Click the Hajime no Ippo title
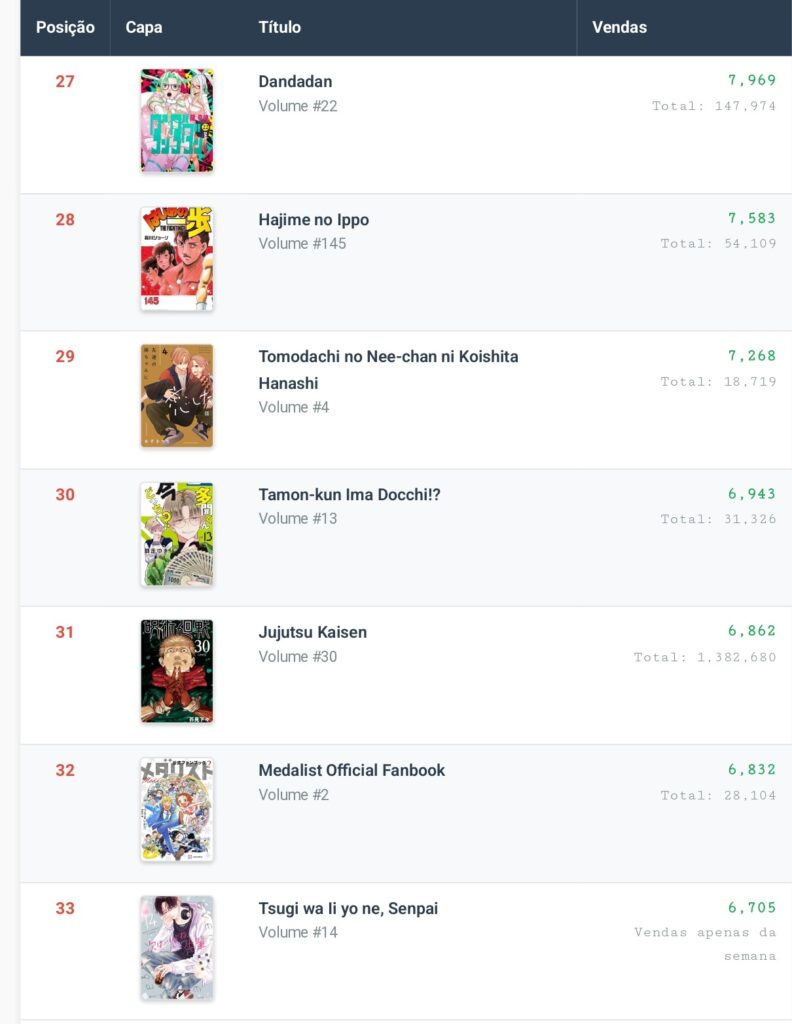Image resolution: width=792 pixels, height=1024 pixels. [313, 220]
